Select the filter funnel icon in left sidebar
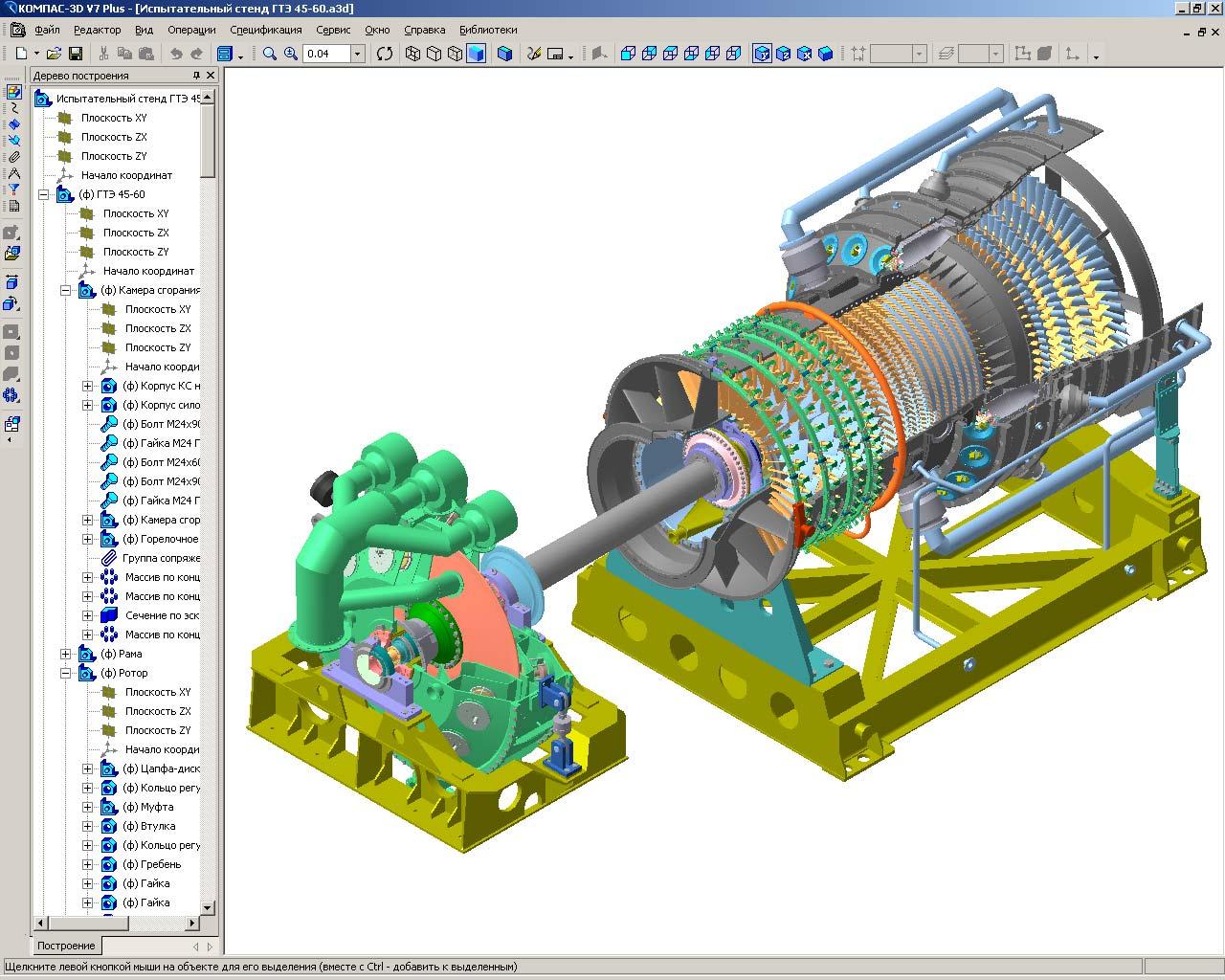This screenshot has height=980, width=1225. coord(13,189)
